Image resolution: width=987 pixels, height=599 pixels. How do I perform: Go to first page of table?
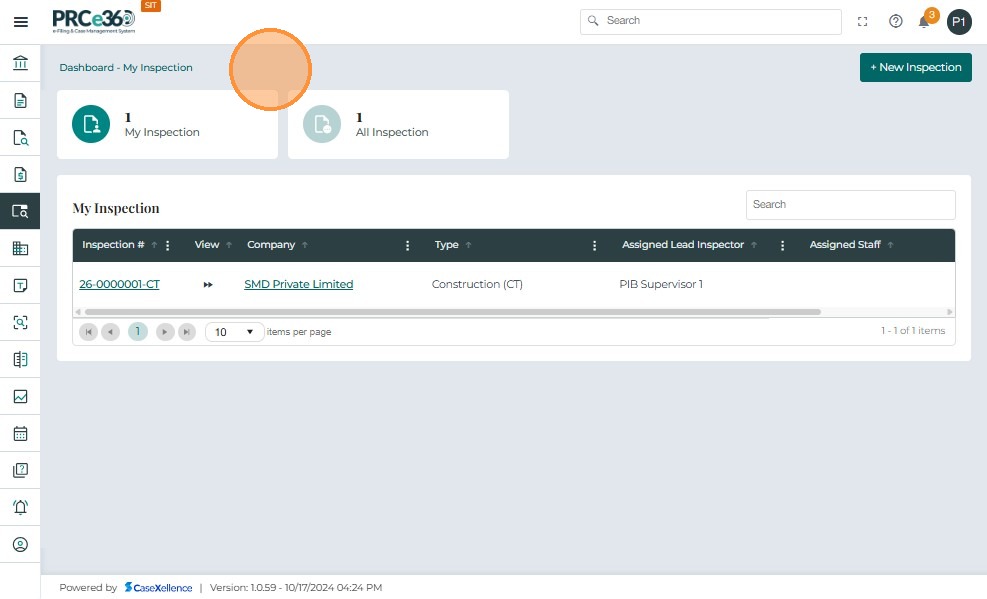click(88, 332)
